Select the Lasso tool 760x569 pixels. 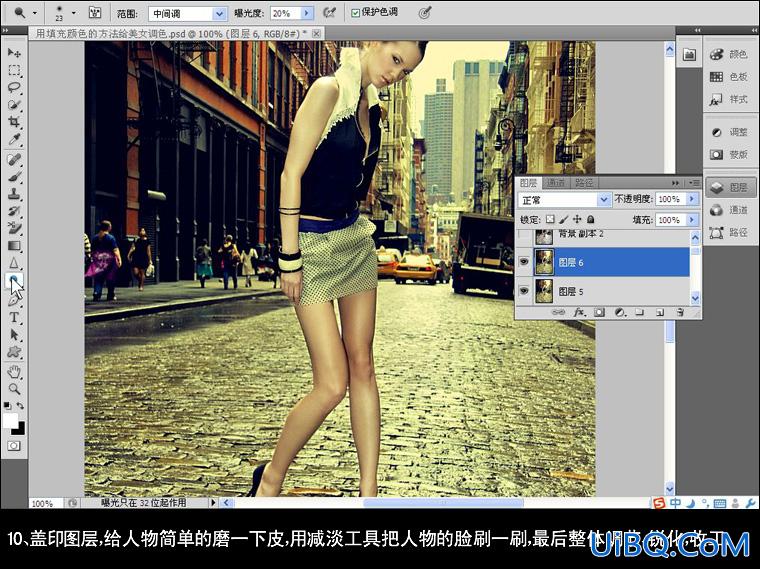click(14, 88)
